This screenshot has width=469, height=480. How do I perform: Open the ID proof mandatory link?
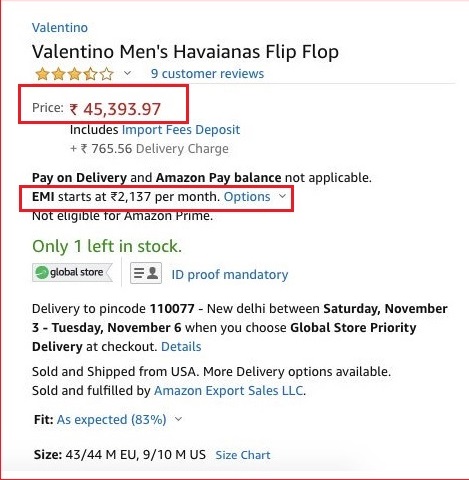[x=230, y=275]
